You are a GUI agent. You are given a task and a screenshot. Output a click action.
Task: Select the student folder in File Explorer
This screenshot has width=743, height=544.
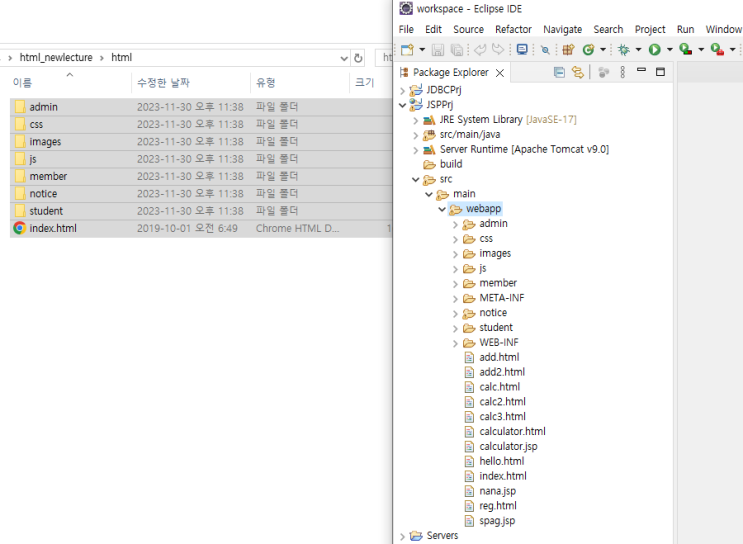(201, 211)
